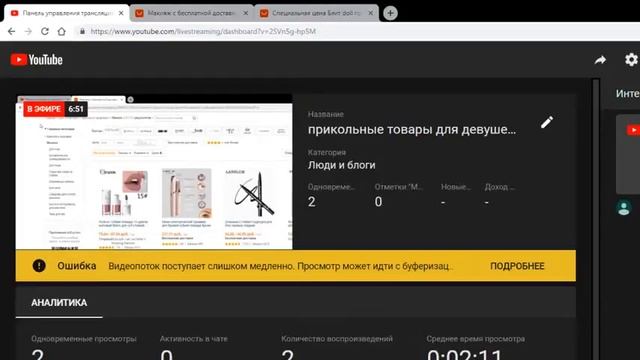
Task: Open the settings gear icon
Action: 631,60
